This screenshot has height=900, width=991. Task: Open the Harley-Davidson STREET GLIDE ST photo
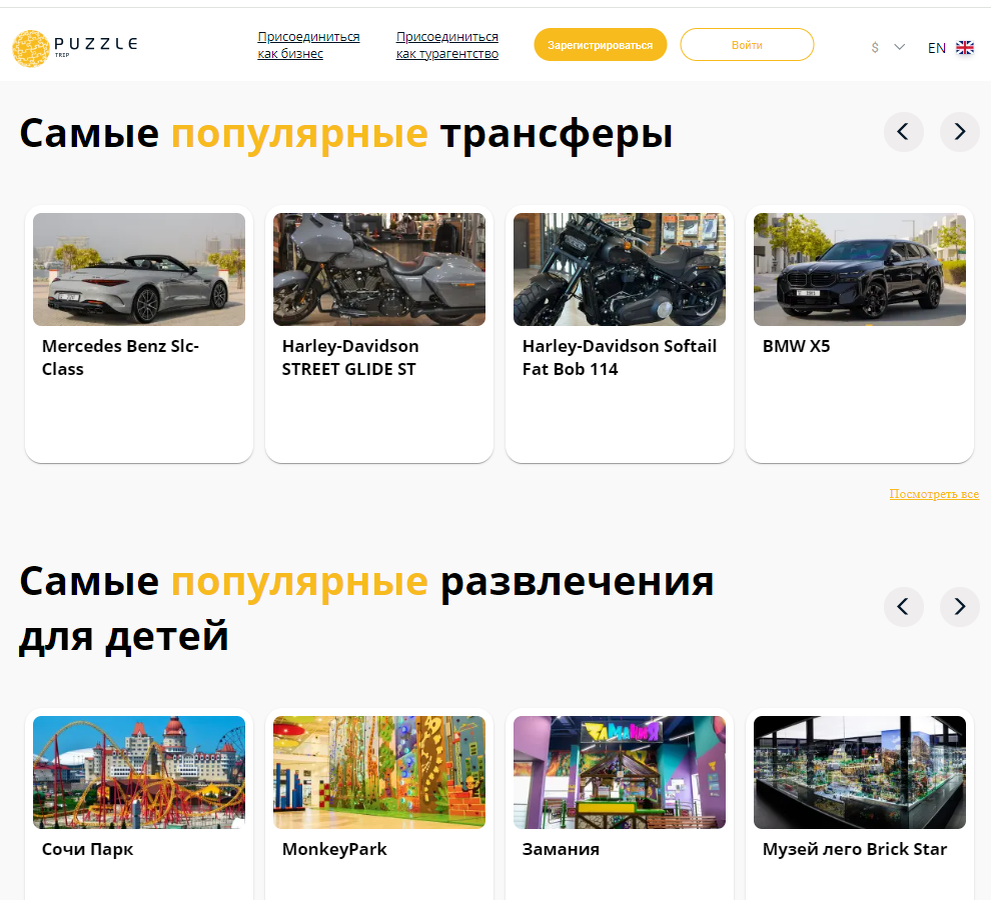click(x=379, y=269)
